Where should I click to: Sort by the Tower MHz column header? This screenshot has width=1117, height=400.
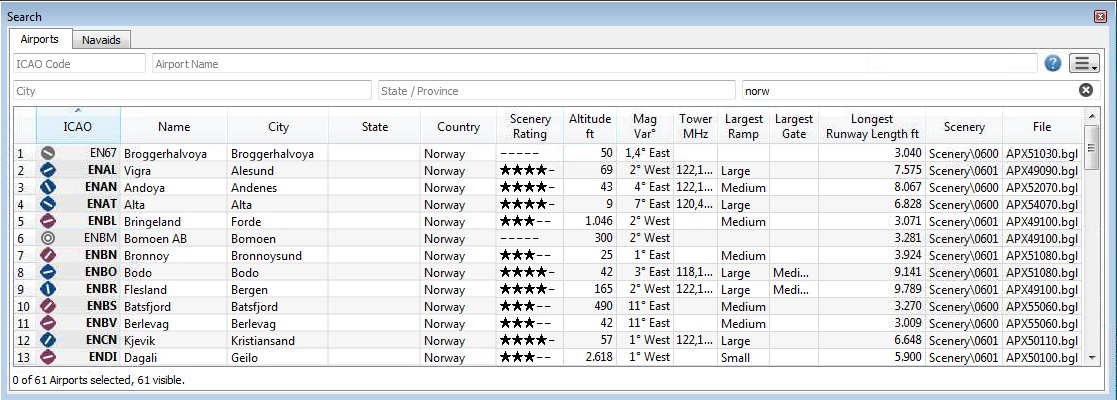[695, 126]
